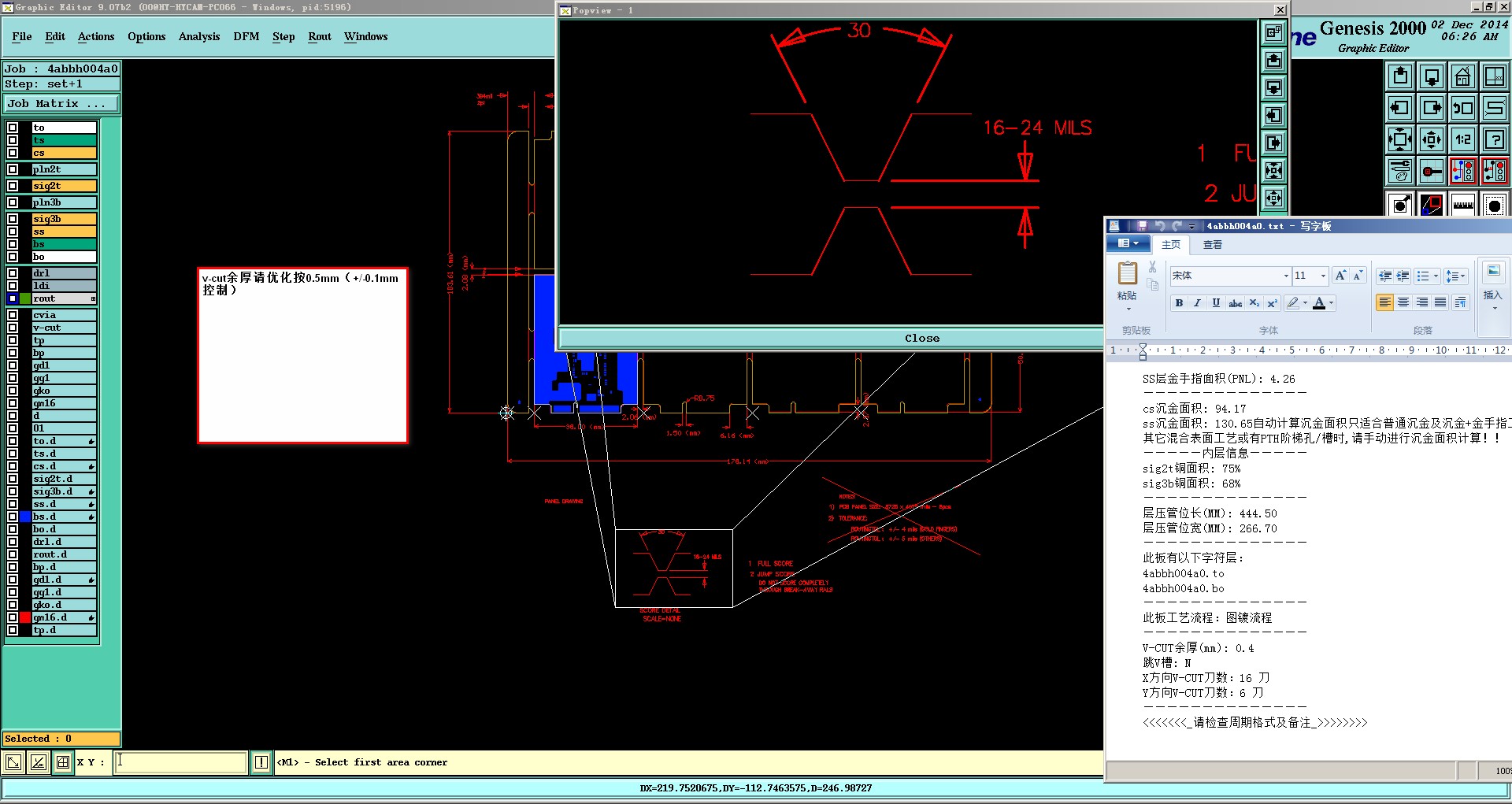This screenshot has height=804, width=1512.
Task: Toggle the 'rout' layer display checkbox
Action: 13,298
